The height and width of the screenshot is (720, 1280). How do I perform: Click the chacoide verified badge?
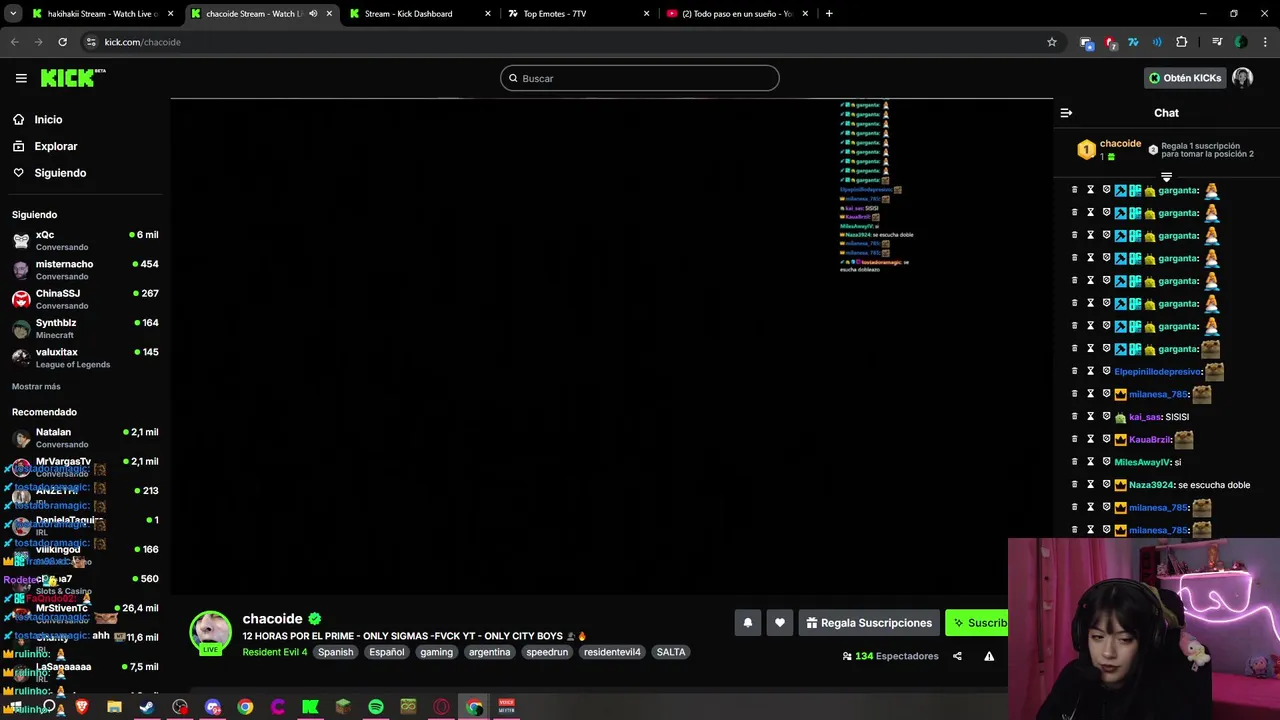314,619
